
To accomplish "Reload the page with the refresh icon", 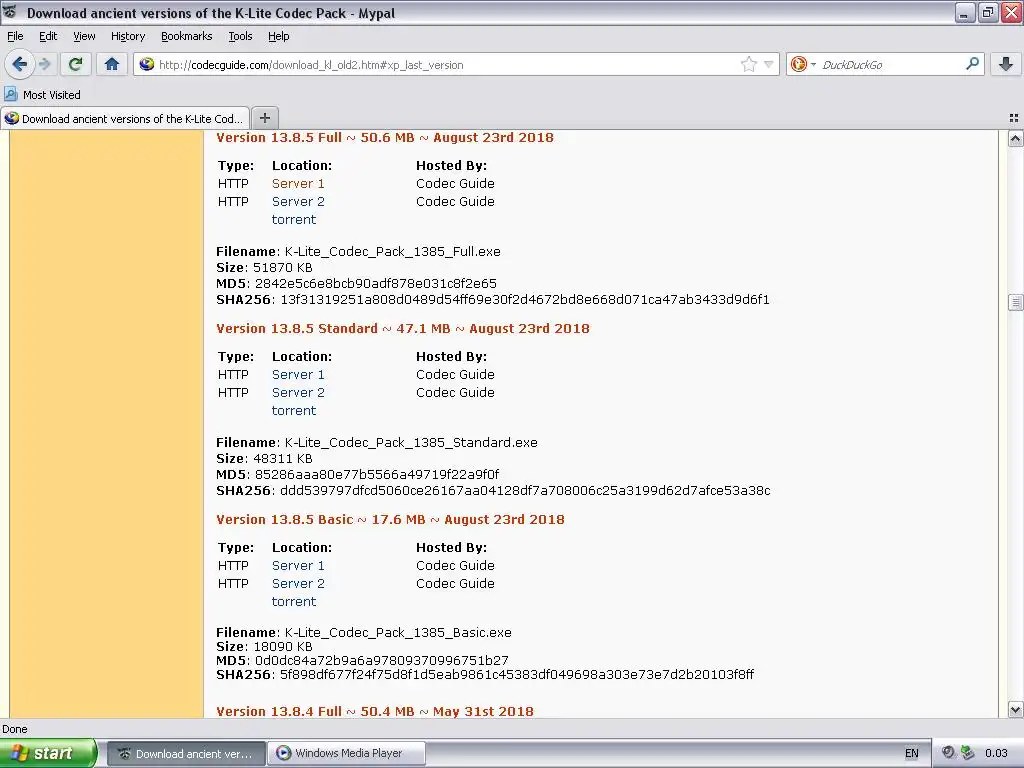I will (x=75, y=64).
